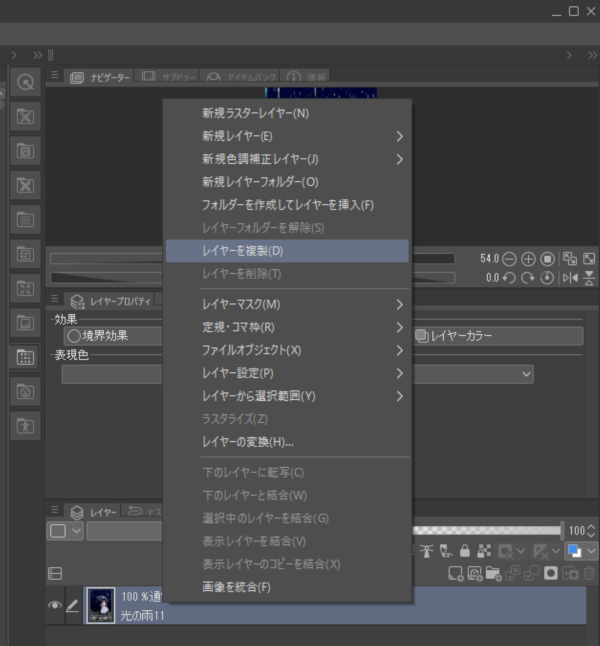Choose 新規ラスターレイヤー(N) menu item

pos(286,113)
